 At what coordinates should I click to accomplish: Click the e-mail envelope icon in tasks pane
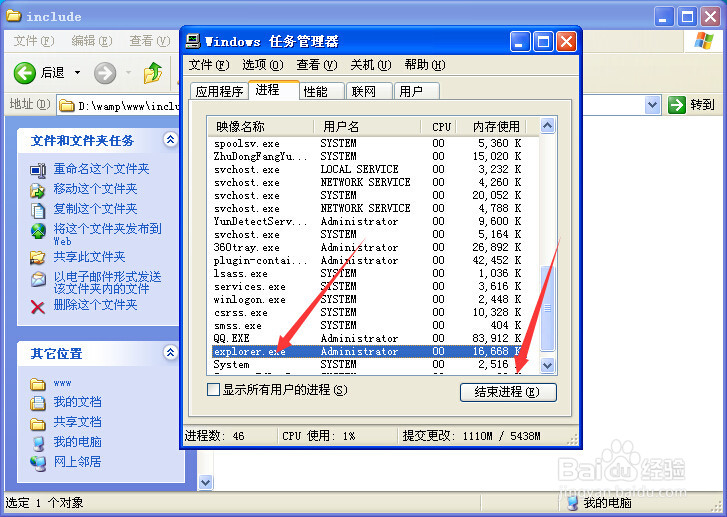coord(38,279)
